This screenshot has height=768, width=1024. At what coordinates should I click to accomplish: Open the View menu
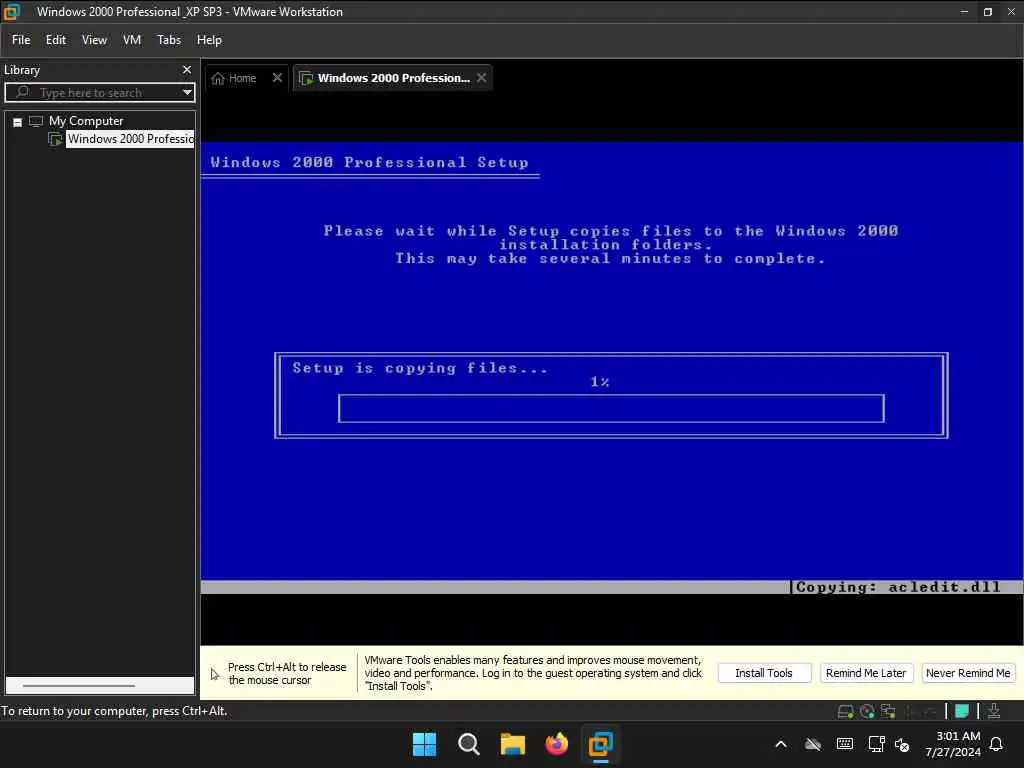coord(94,40)
